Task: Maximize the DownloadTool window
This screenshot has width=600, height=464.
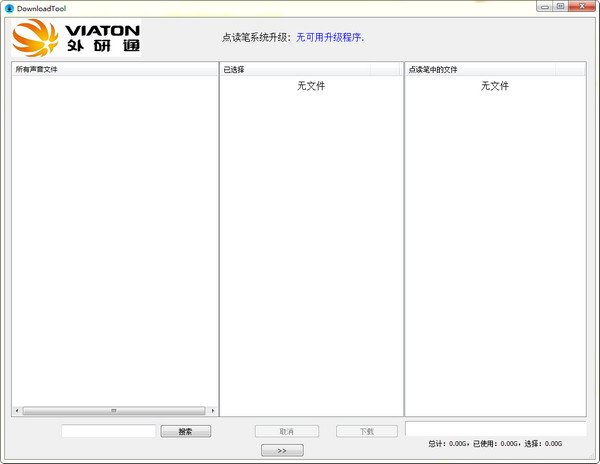Action: pyautogui.click(x=561, y=7)
